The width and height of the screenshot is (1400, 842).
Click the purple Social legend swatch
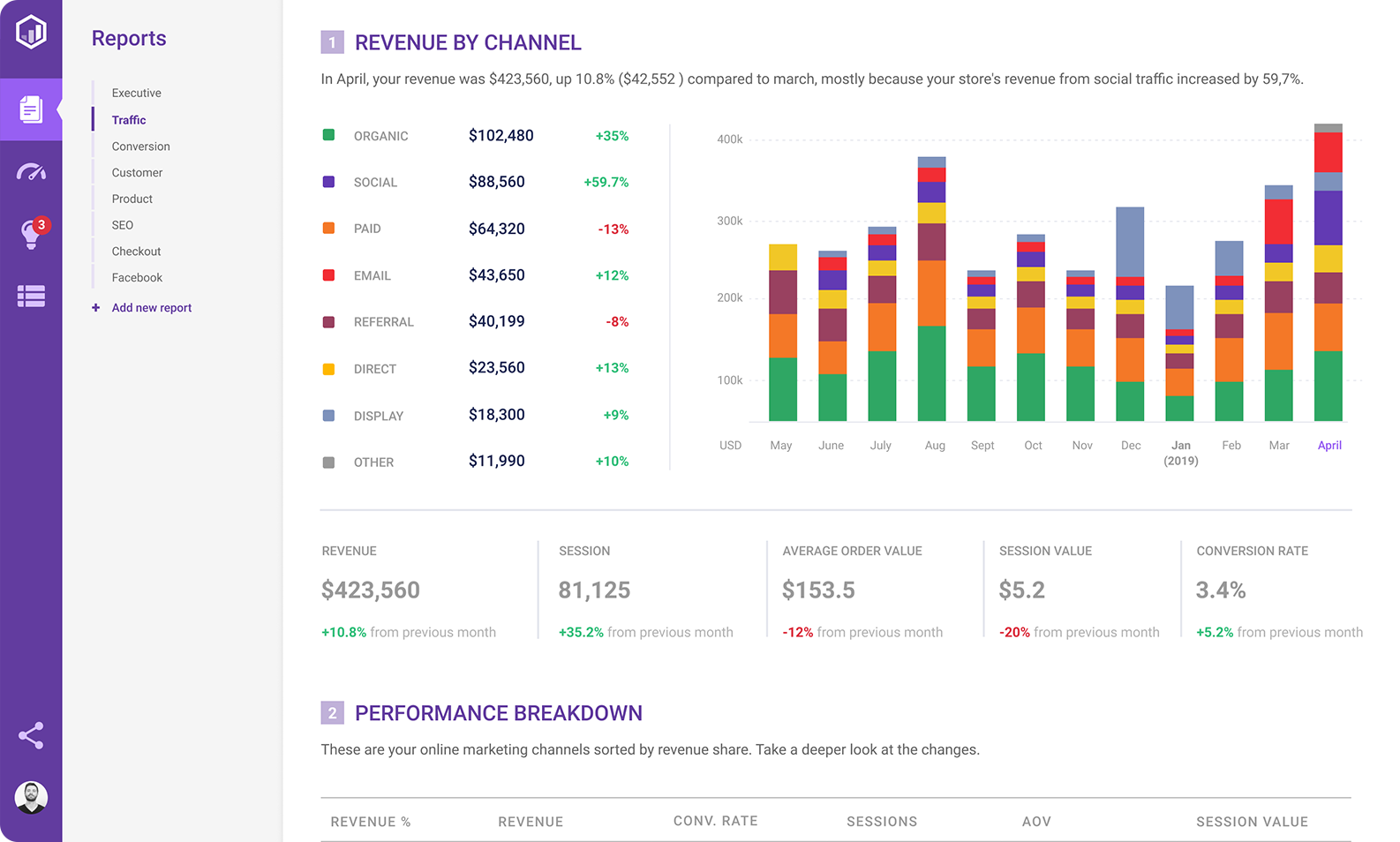[x=328, y=182]
